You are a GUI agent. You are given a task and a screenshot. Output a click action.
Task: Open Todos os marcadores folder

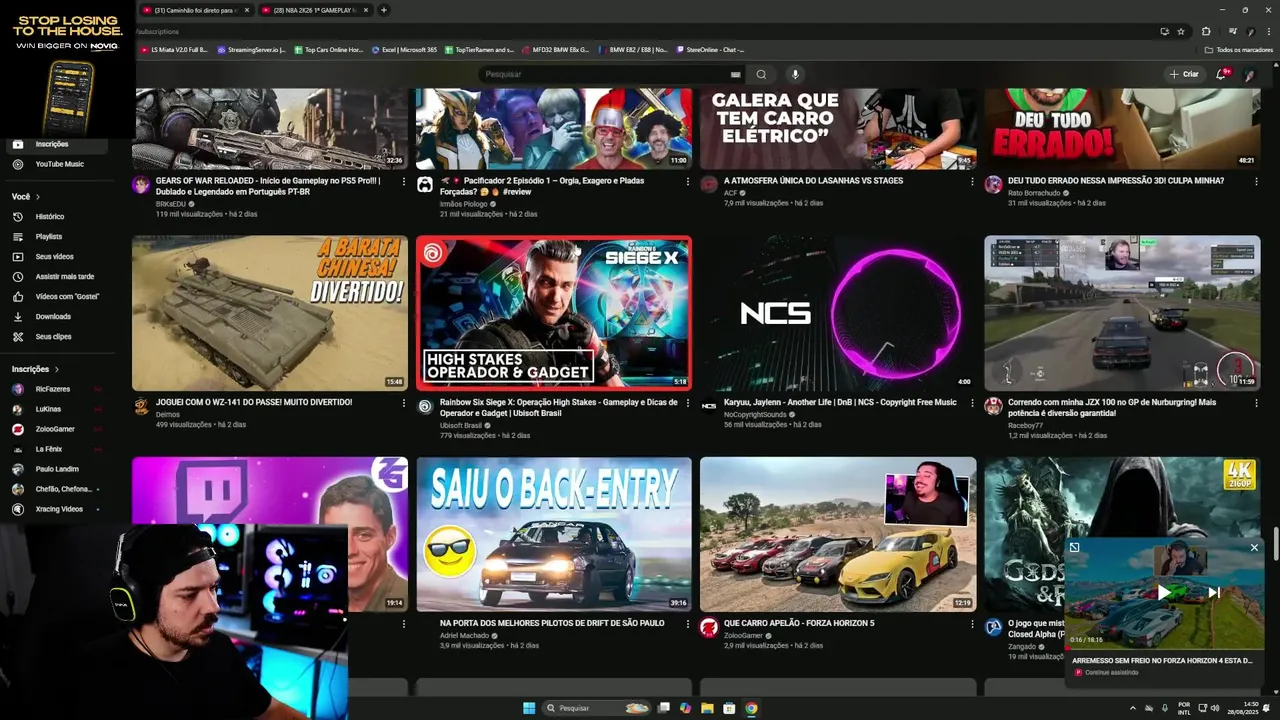point(1239,49)
